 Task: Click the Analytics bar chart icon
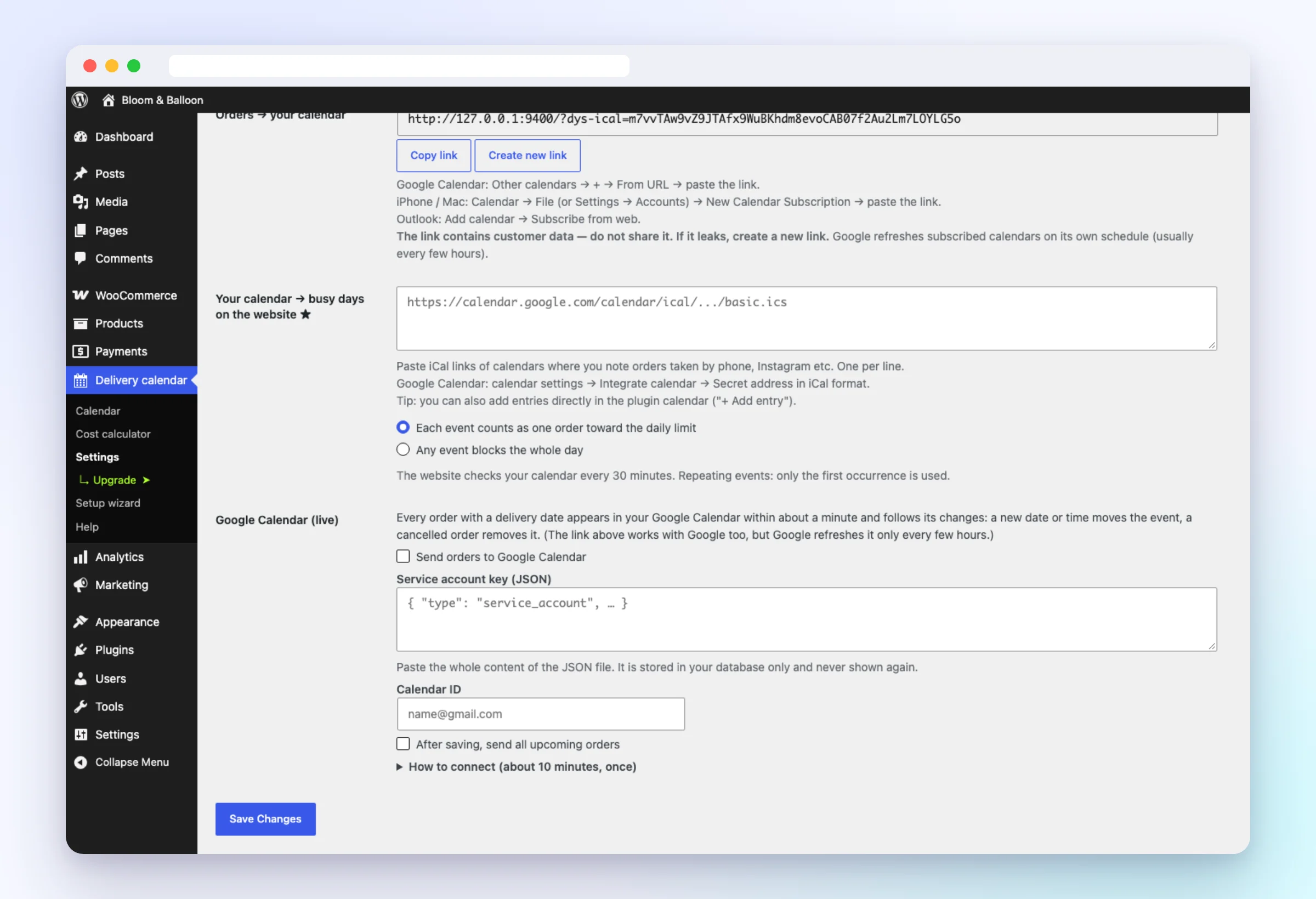click(81, 556)
